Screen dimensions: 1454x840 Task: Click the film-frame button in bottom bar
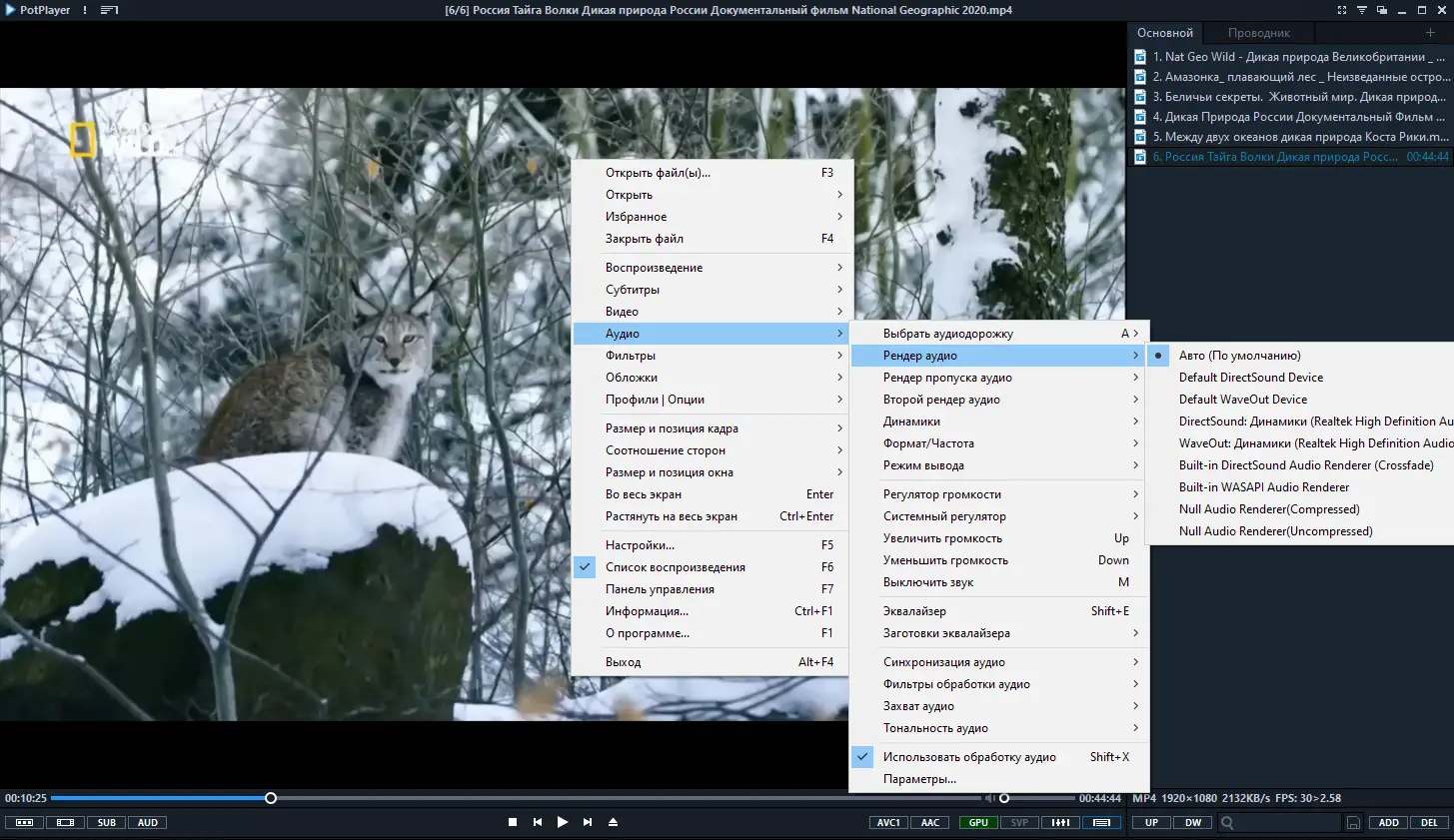[x=65, y=823]
